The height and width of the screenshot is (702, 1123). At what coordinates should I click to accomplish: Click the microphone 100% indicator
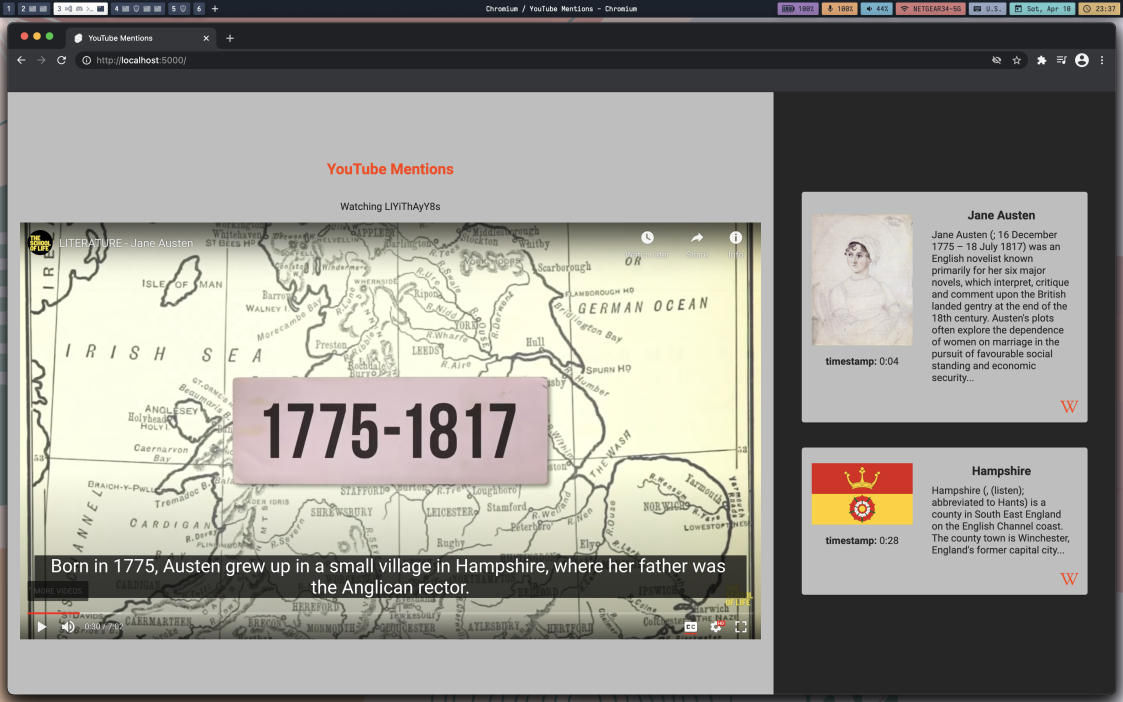(839, 9)
